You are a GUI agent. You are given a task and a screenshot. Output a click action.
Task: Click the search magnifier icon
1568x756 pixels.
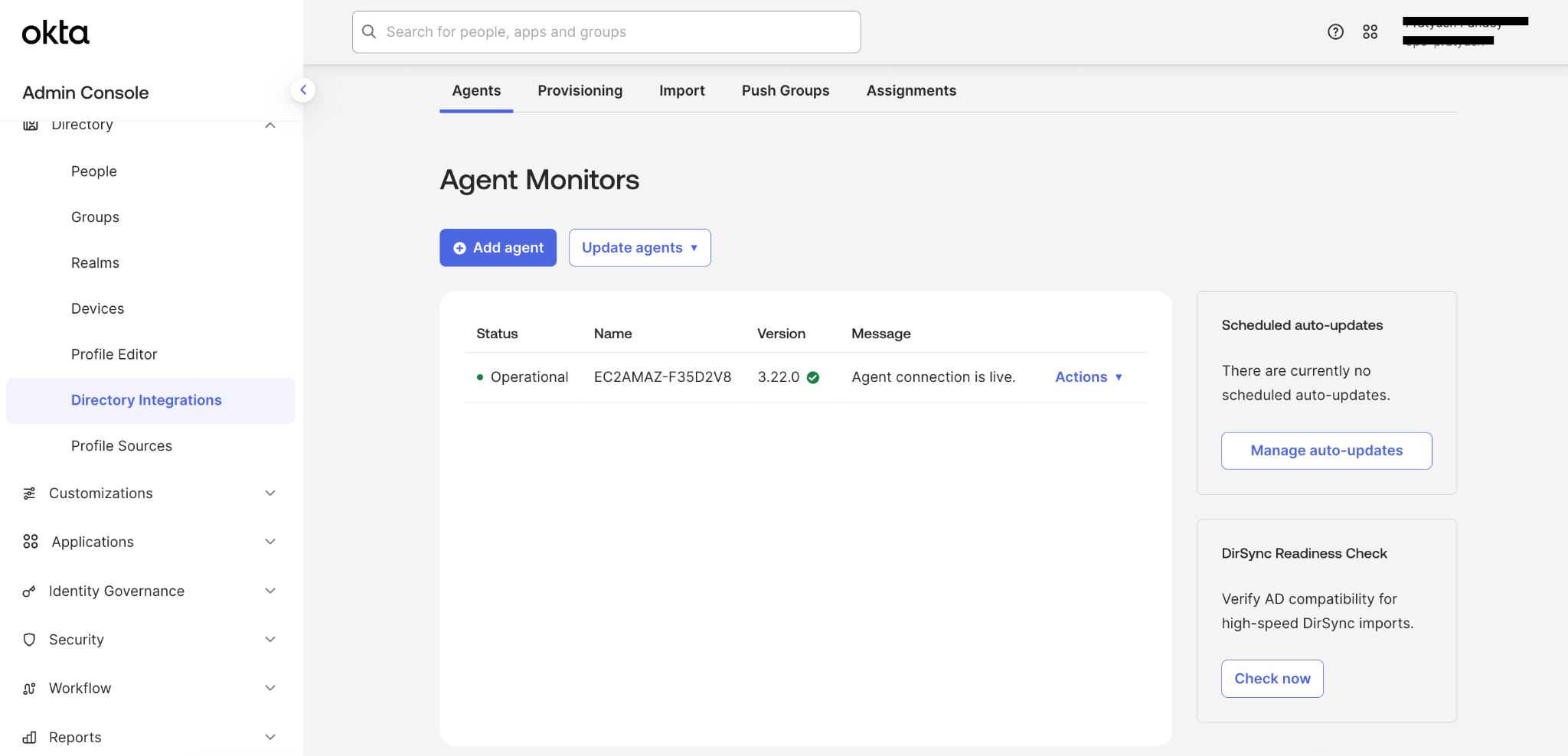pyautogui.click(x=369, y=32)
